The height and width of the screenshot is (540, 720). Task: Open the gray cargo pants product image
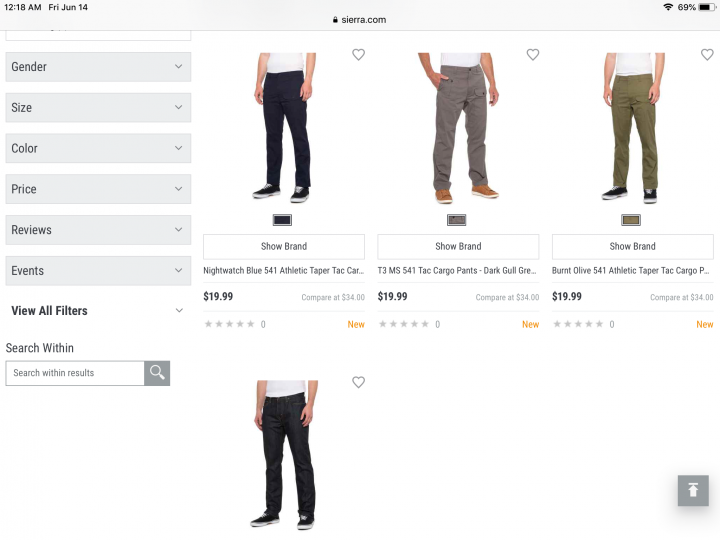pyautogui.click(x=458, y=128)
